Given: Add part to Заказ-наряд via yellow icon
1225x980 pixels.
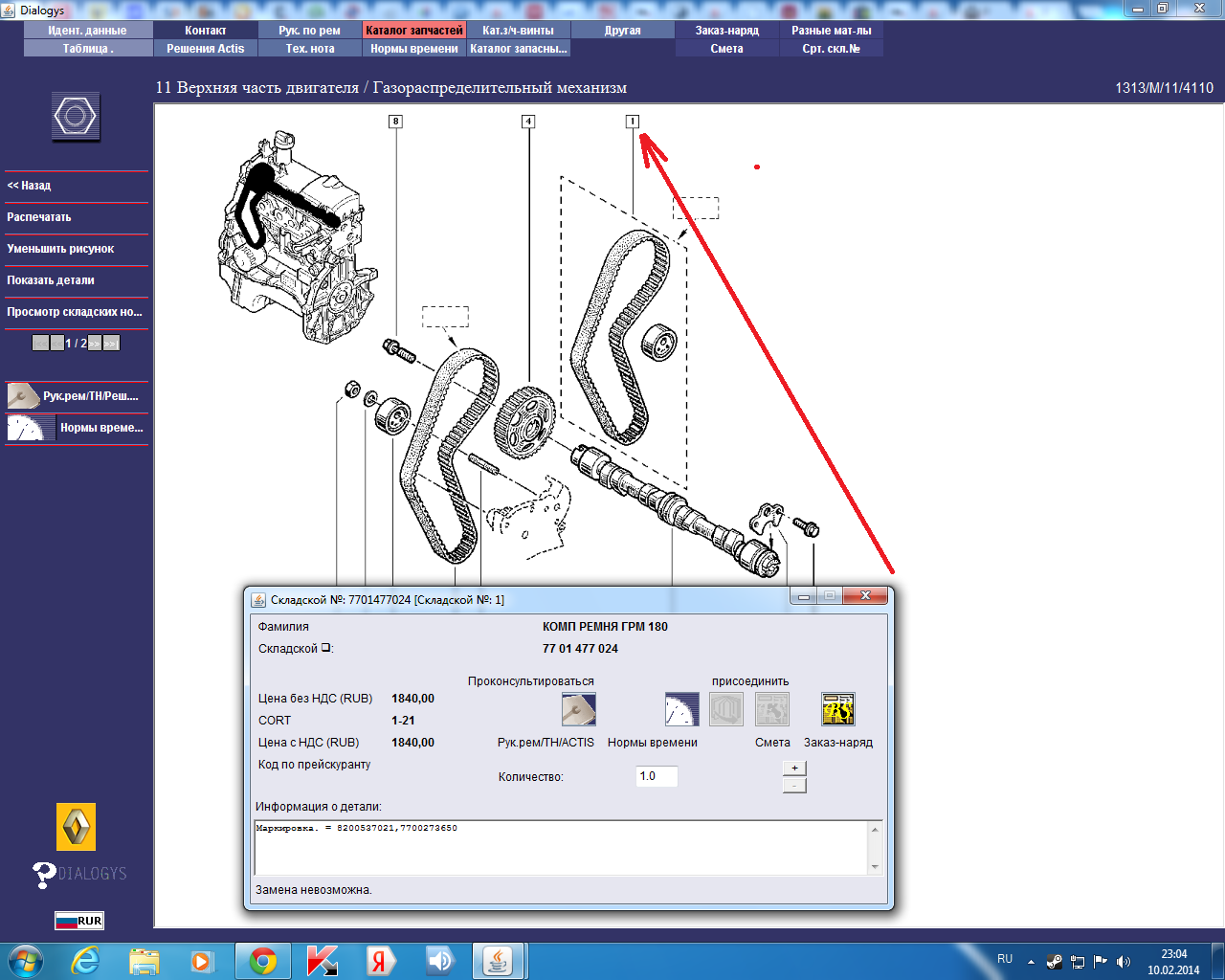Looking at the screenshot, I should pos(838,709).
